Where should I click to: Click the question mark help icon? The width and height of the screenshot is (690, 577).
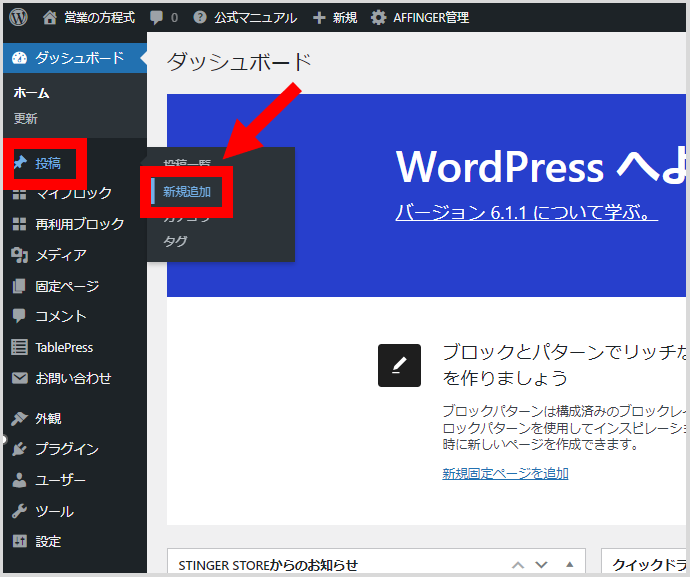coord(200,17)
